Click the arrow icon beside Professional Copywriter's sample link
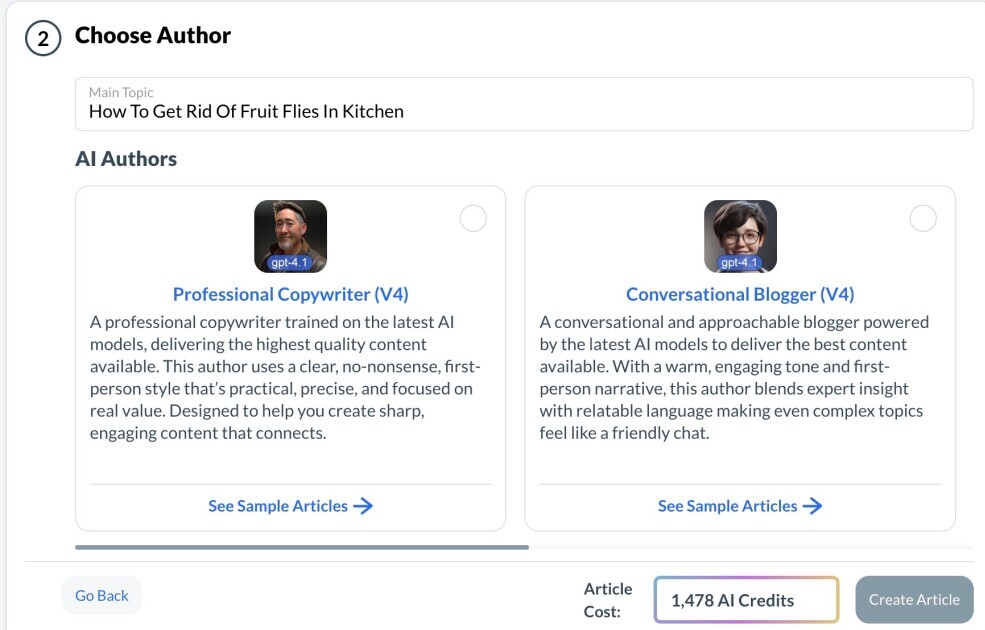985x630 pixels. (x=364, y=506)
